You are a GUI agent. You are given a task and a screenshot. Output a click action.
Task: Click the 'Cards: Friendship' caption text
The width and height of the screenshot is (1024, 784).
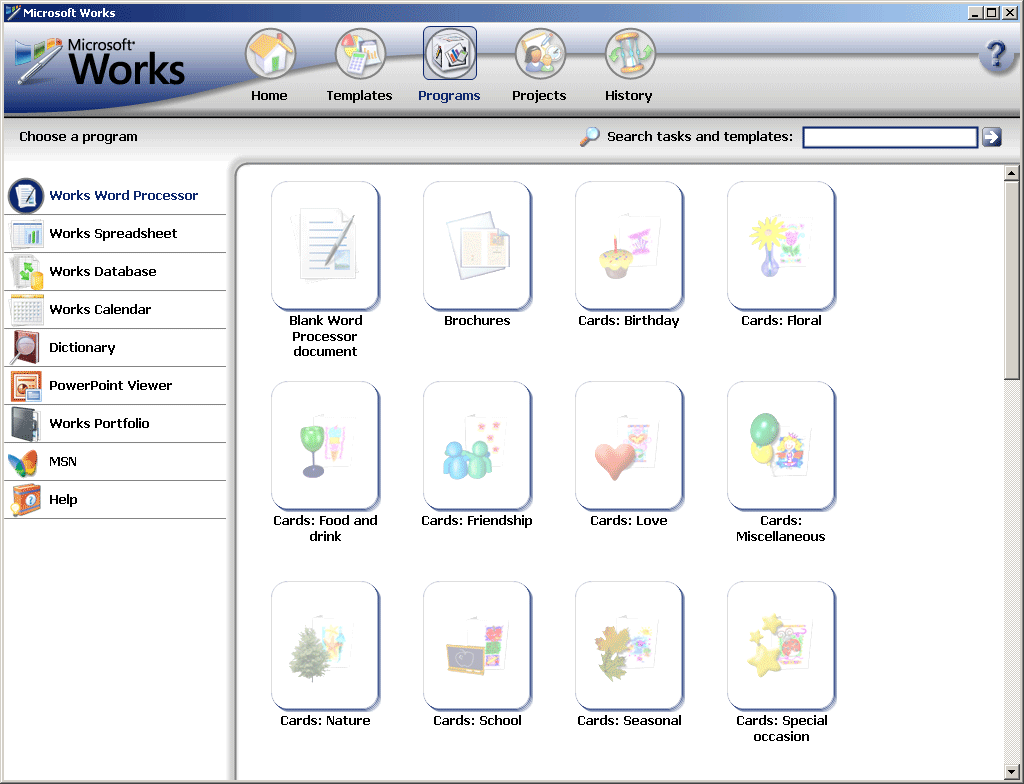(477, 521)
